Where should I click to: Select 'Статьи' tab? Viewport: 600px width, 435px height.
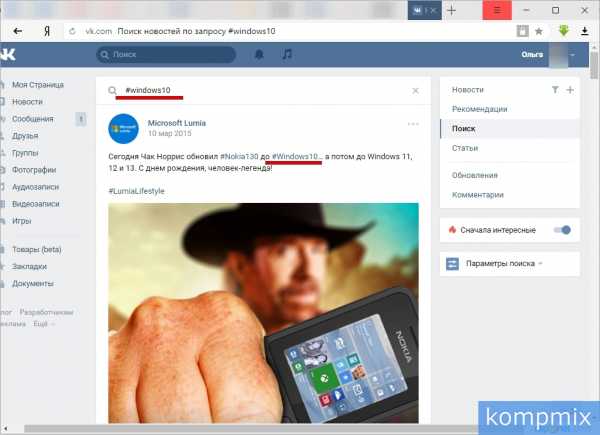465,148
